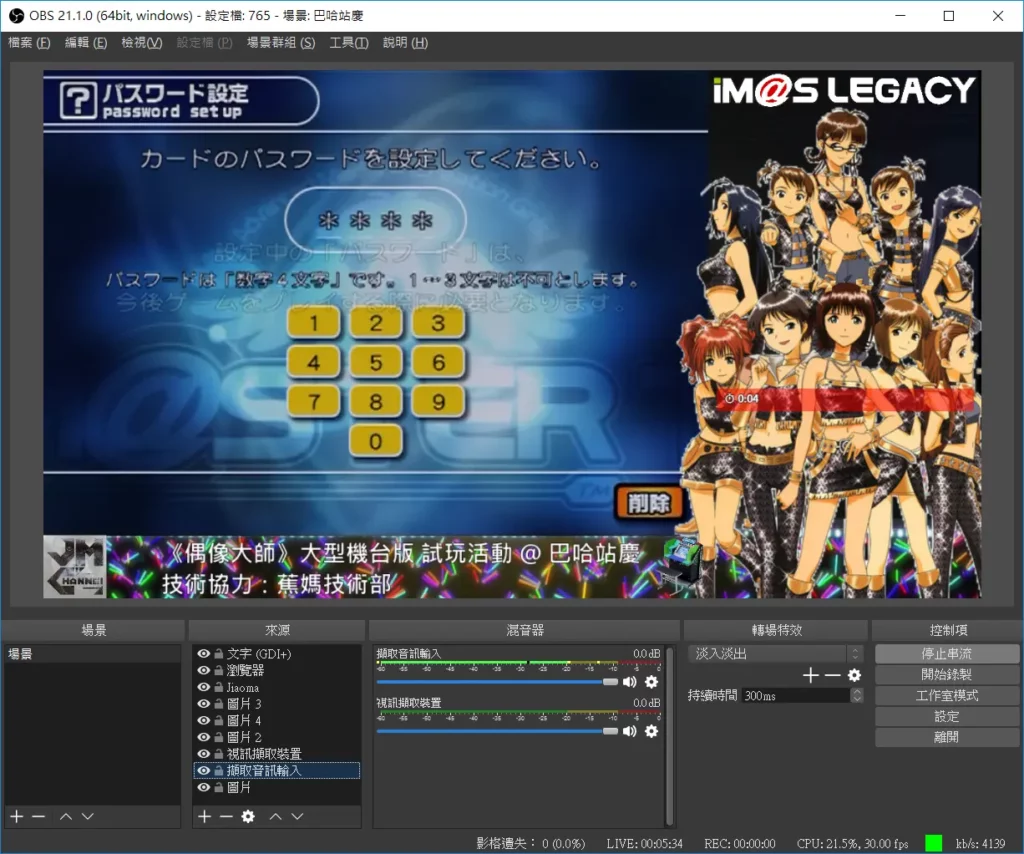Viewport: 1024px width, 854px height.
Task: Move the scene up in the scenes list
Action: [66, 816]
